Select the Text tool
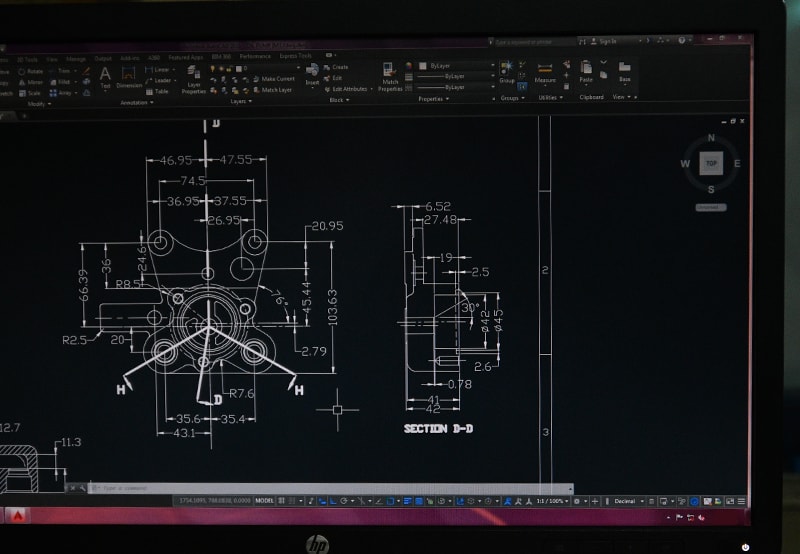 click(x=105, y=78)
